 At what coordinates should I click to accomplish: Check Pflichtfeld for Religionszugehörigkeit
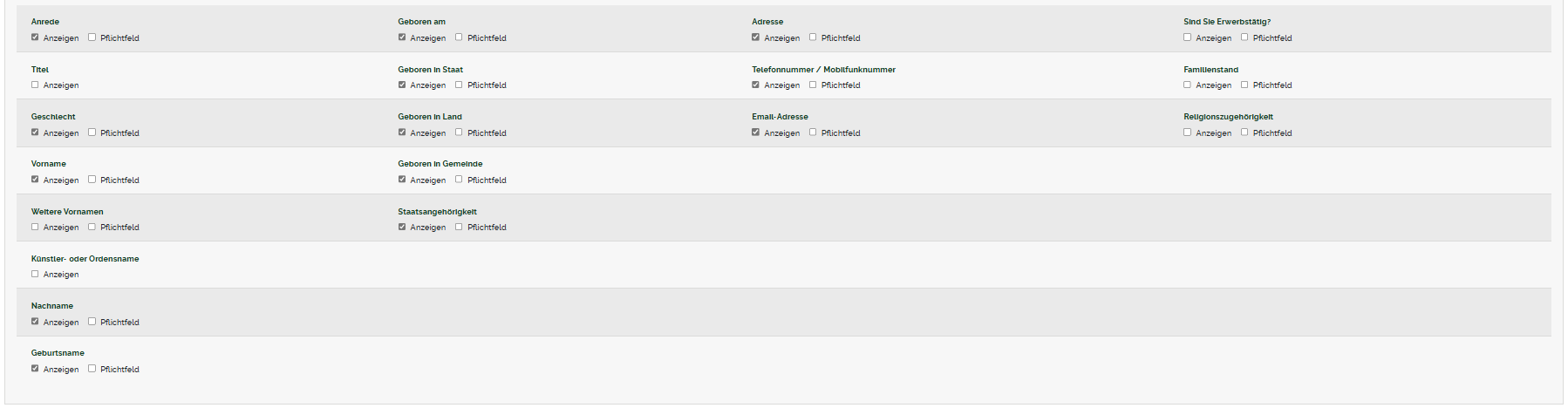pyautogui.click(x=1244, y=133)
